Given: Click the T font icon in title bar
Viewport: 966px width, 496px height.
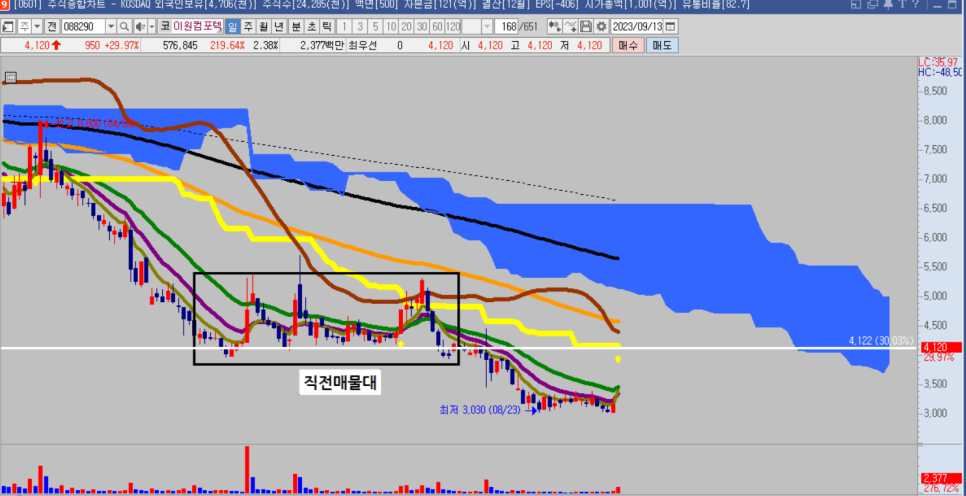Looking at the screenshot, I should [901, 5].
